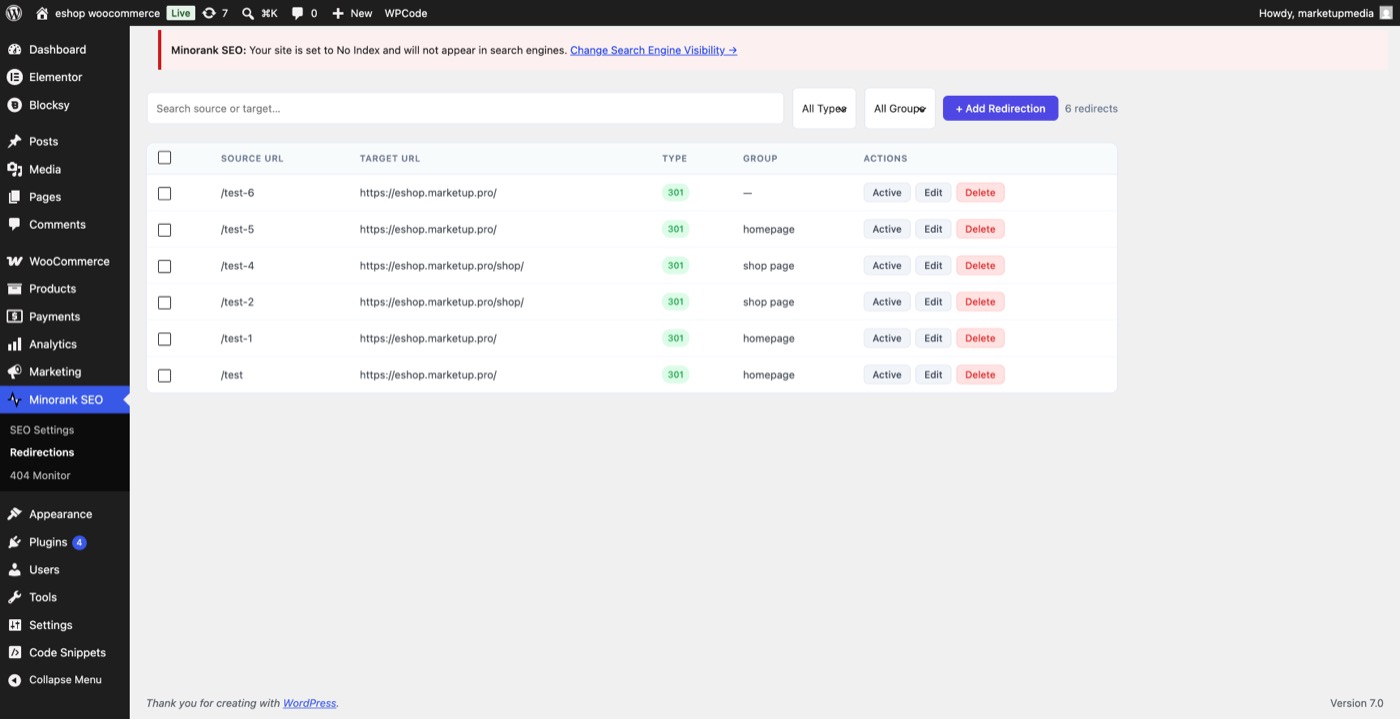
Task: Toggle Active status for /test-6
Action: (887, 193)
